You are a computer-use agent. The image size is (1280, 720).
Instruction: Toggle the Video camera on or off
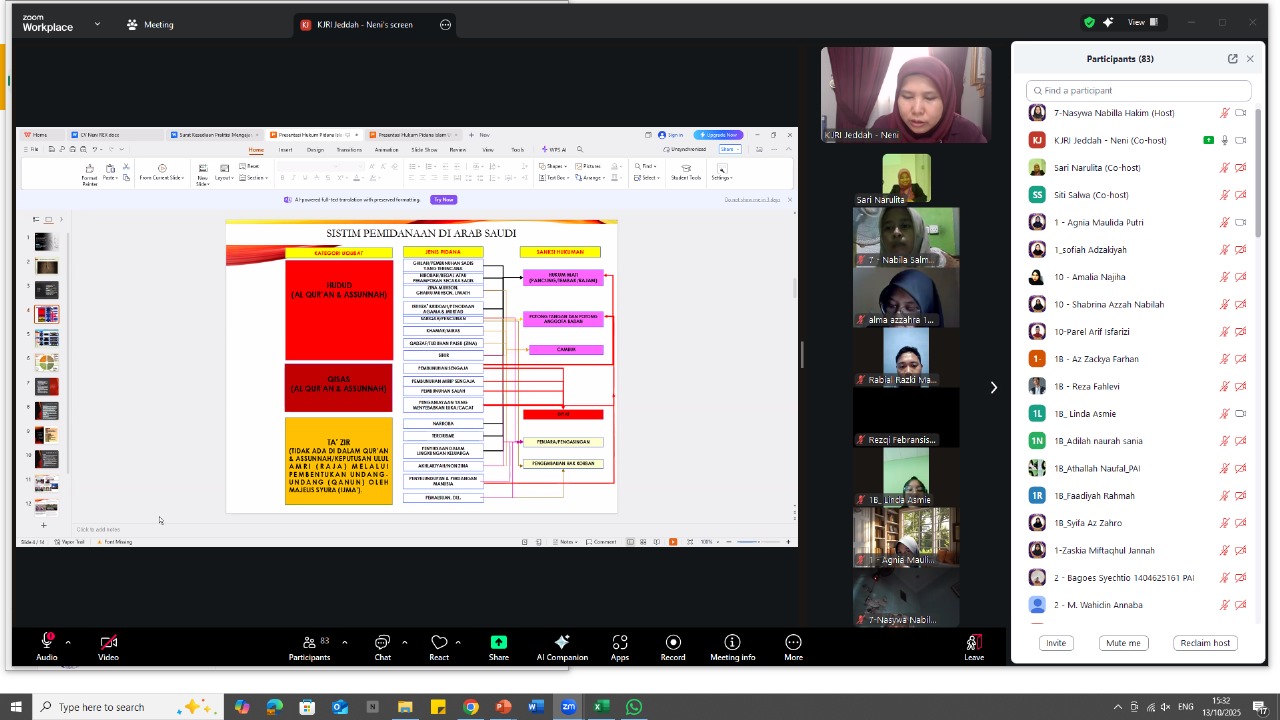click(108, 643)
